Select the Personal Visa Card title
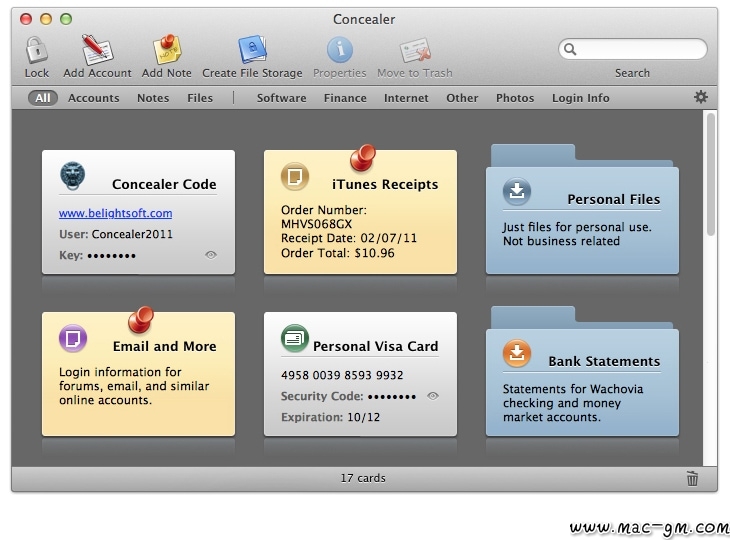The width and height of the screenshot is (730, 540). (375, 346)
